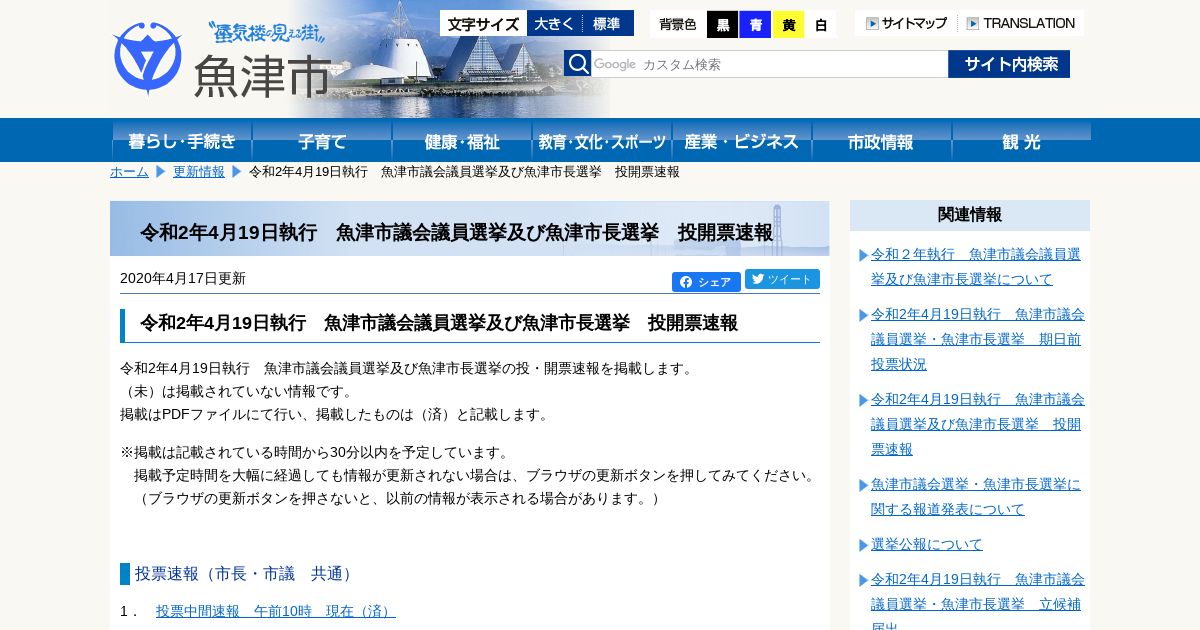
Task: Click the Uozu city emblem logo
Action: point(148,58)
